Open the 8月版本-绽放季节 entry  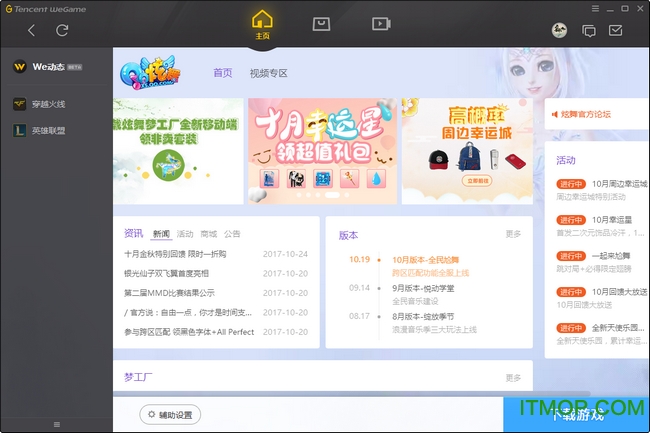click(423, 317)
